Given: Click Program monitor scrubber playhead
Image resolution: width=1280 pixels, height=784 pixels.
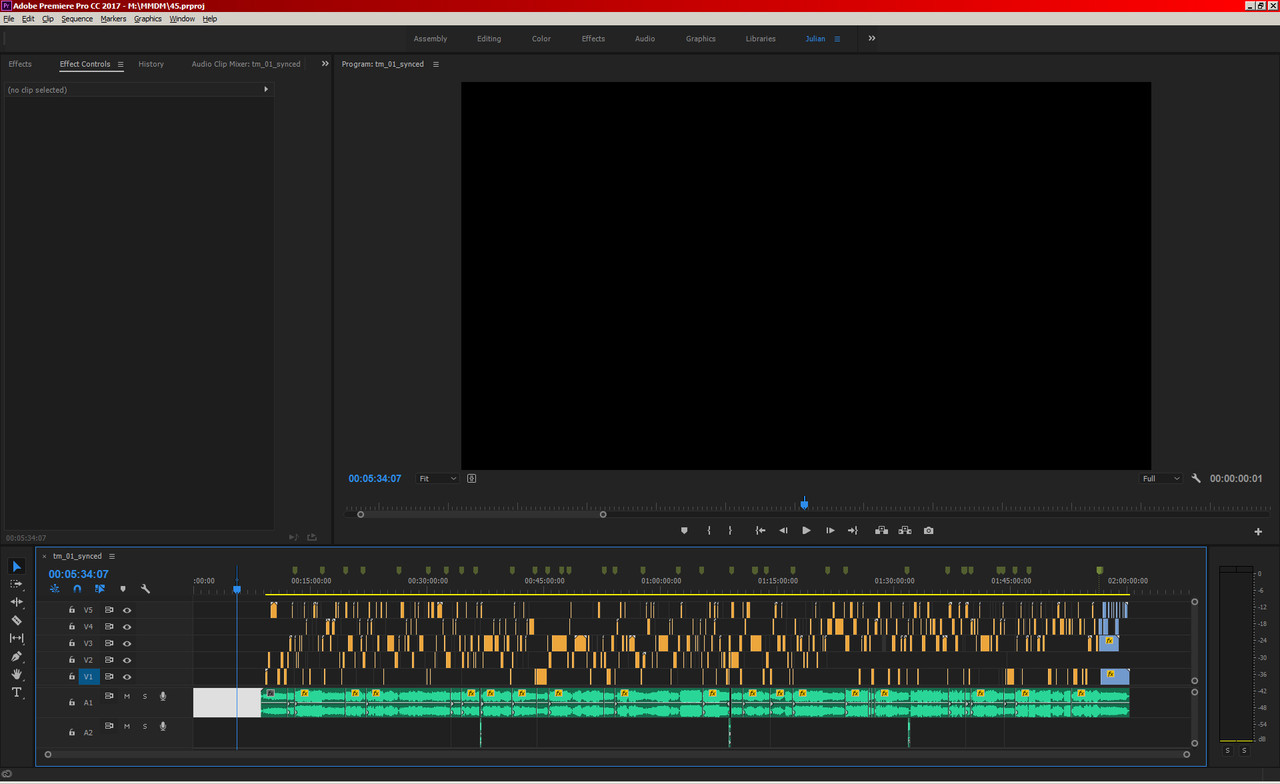Looking at the screenshot, I should coord(804,504).
